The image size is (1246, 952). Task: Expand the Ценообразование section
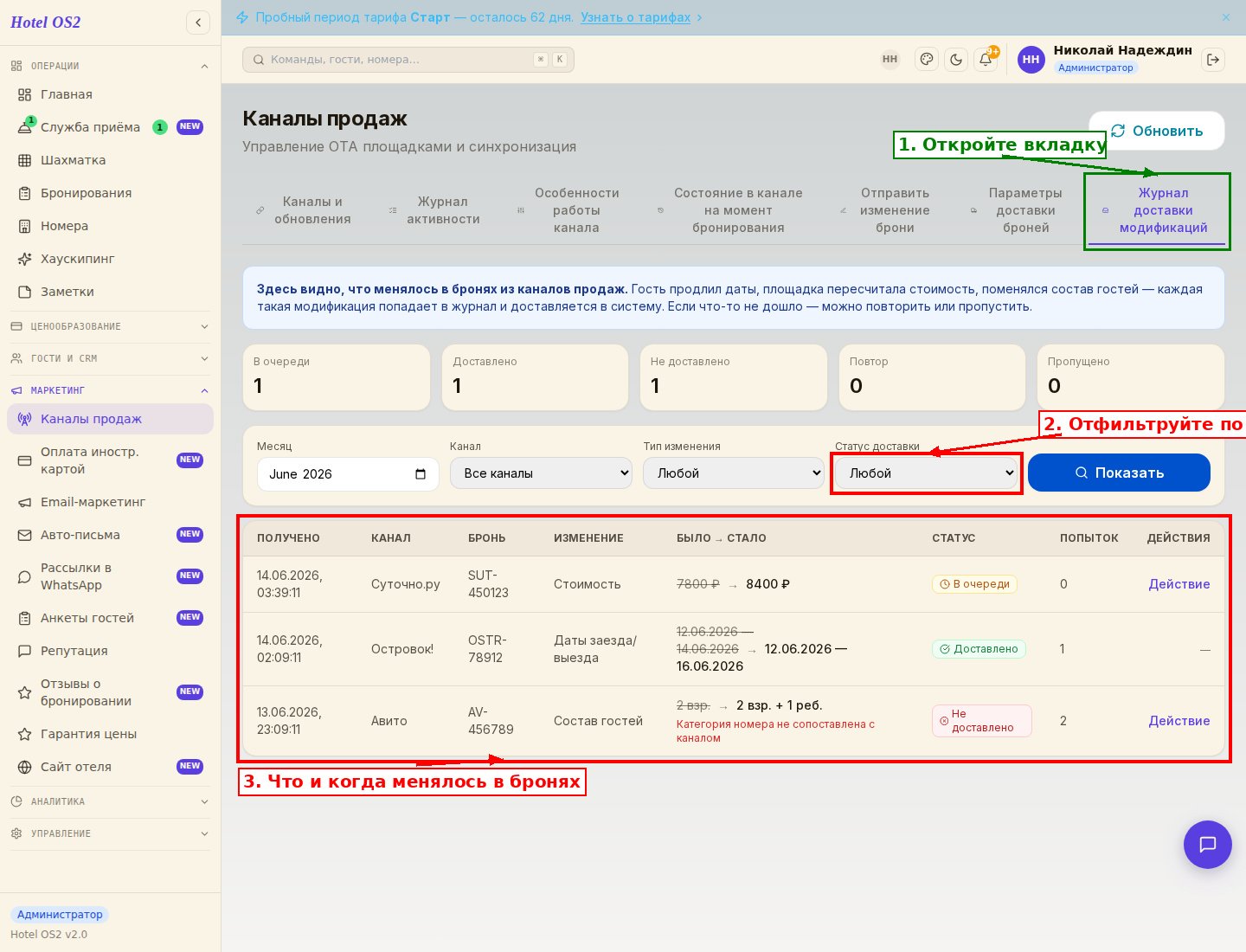click(x=110, y=326)
